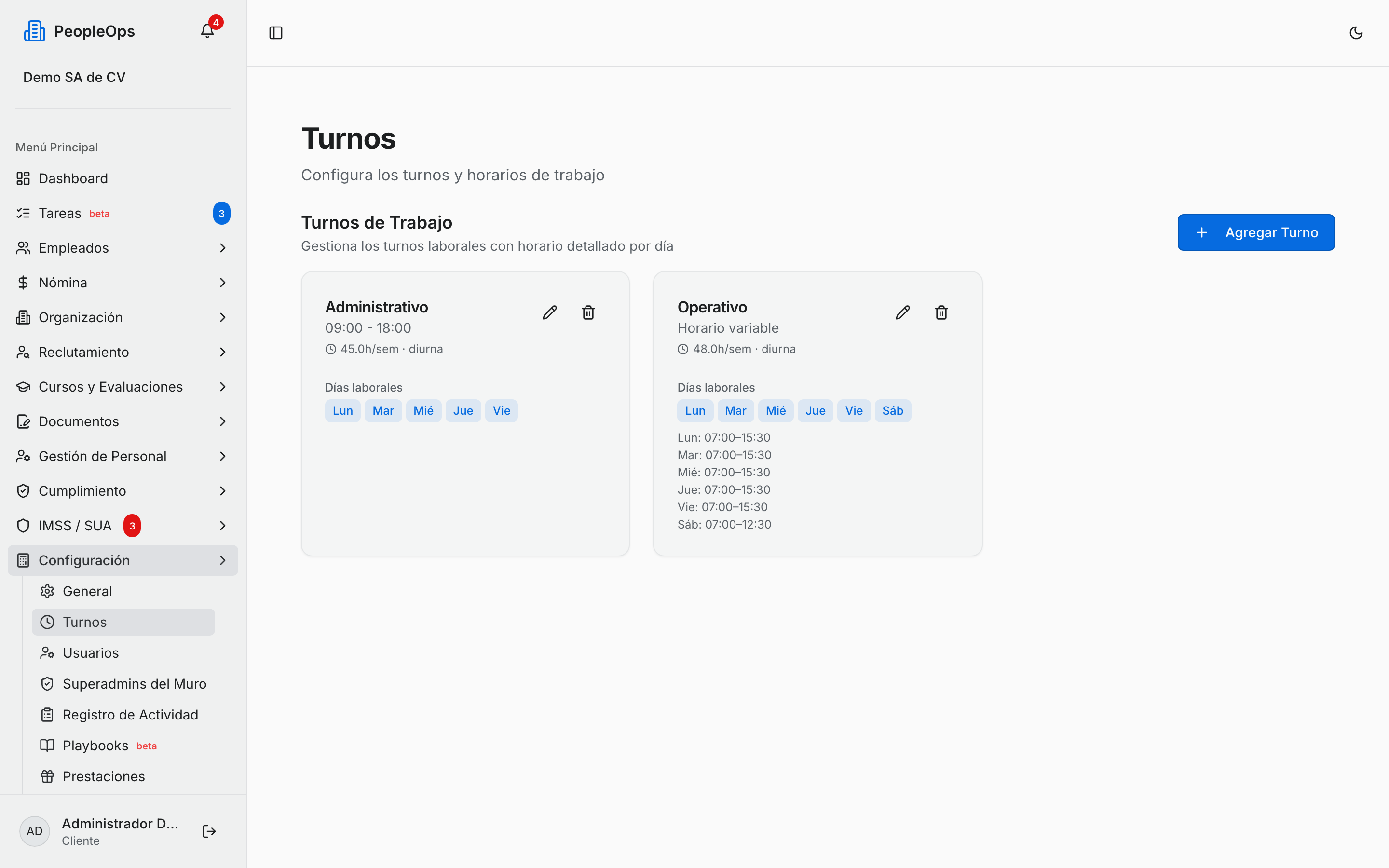Click the Prestaciones gift icon
Viewport: 1389px width, 868px height.
[47, 776]
